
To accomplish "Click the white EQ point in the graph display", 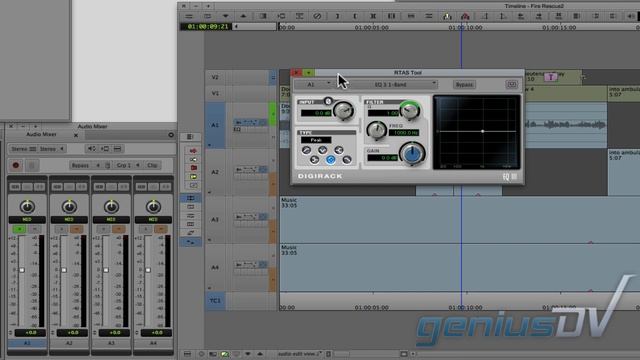I will click(482, 131).
